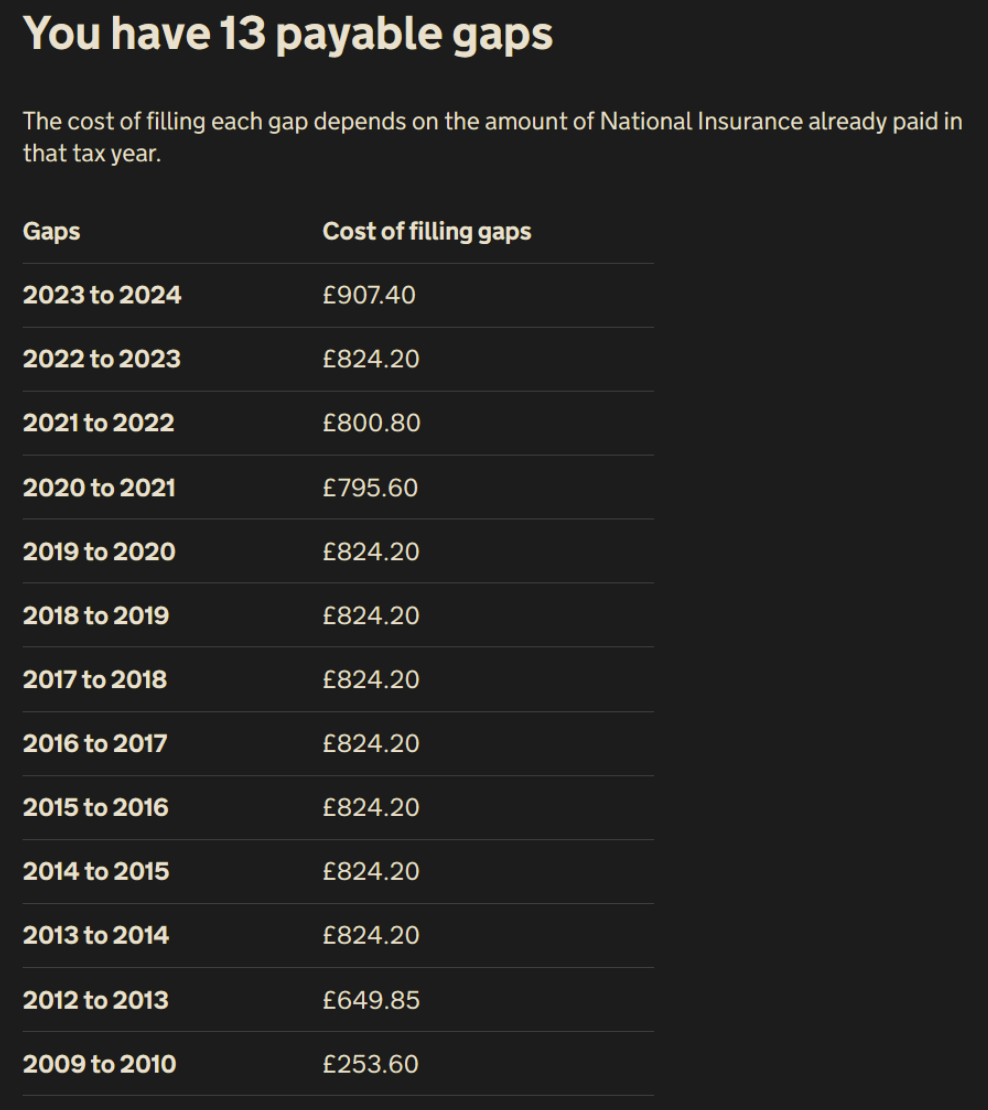The image size is (988, 1110).
Task: Click the "2019 to 2020" tax year label
Action: click(99, 552)
